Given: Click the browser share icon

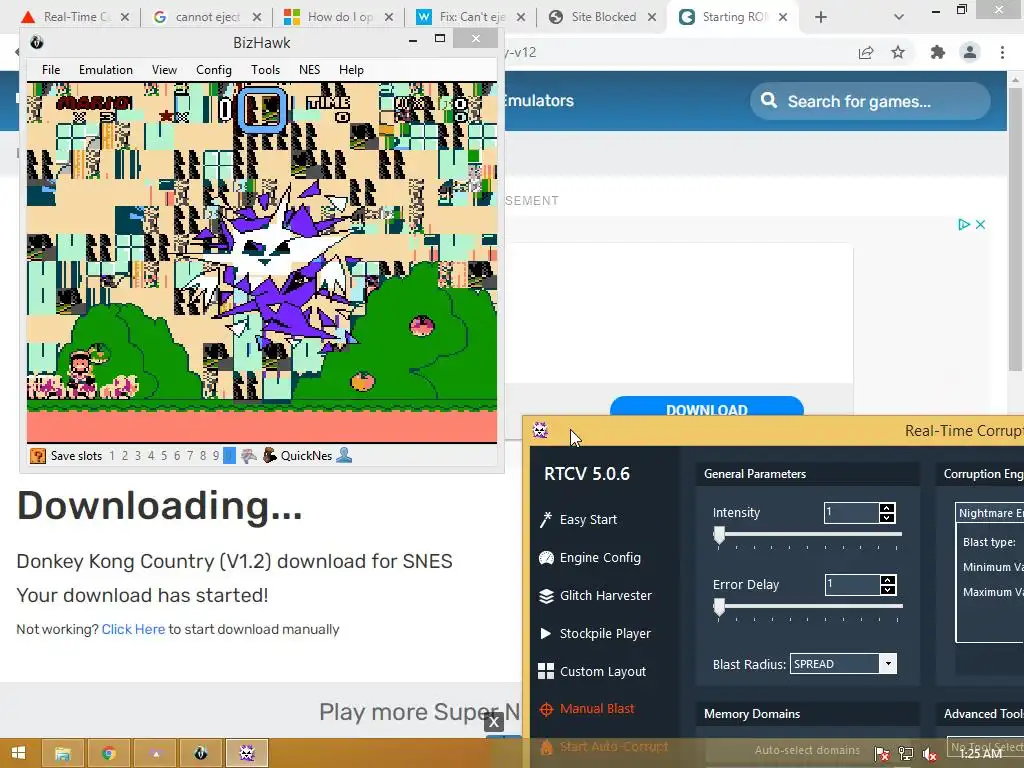Looking at the screenshot, I should [866, 52].
